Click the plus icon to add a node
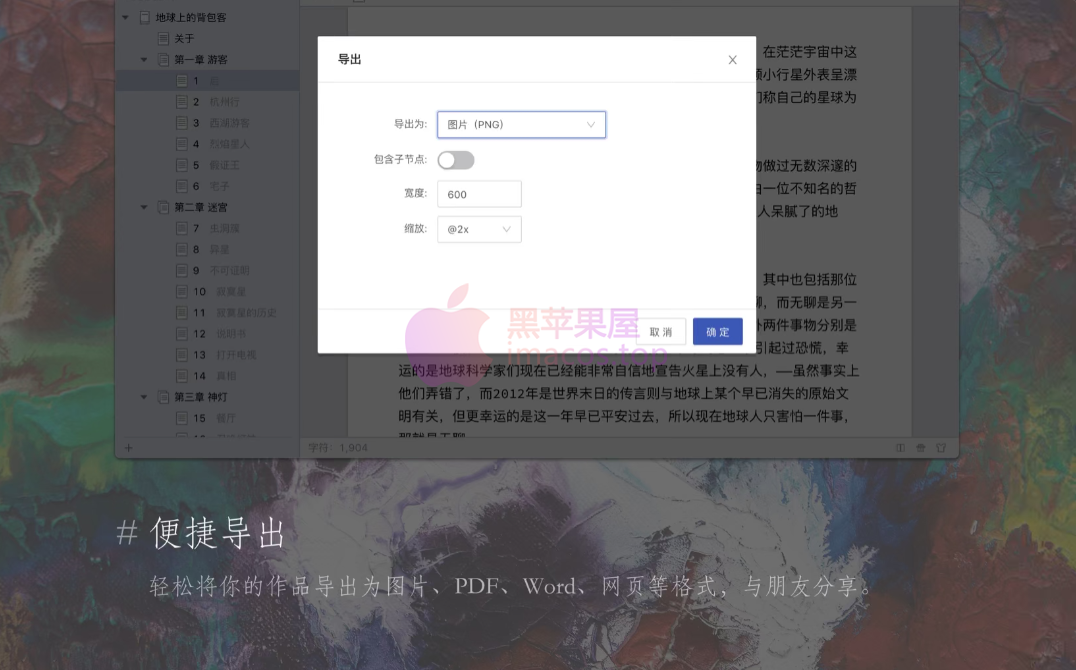1076x670 pixels. 127,448
